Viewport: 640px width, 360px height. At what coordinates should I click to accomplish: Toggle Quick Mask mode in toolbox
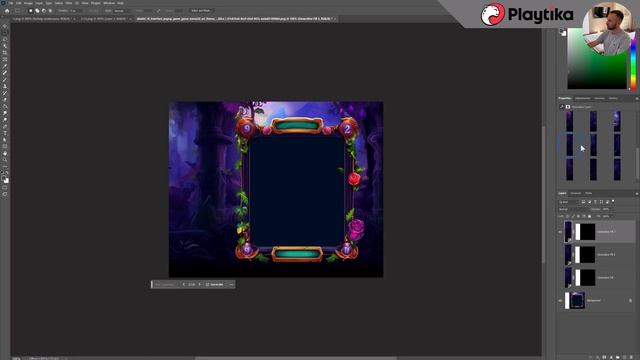(x=4, y=188)
